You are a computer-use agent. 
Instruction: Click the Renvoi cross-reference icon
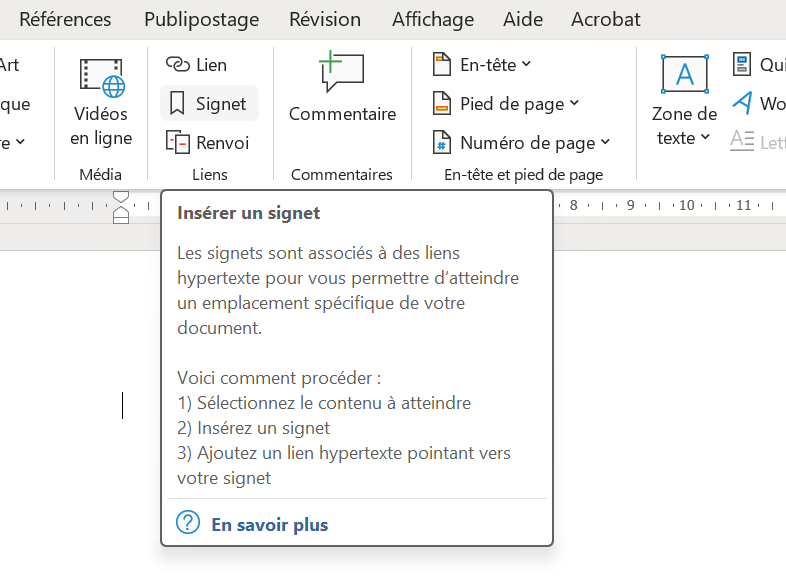click(x=177, y=143)
